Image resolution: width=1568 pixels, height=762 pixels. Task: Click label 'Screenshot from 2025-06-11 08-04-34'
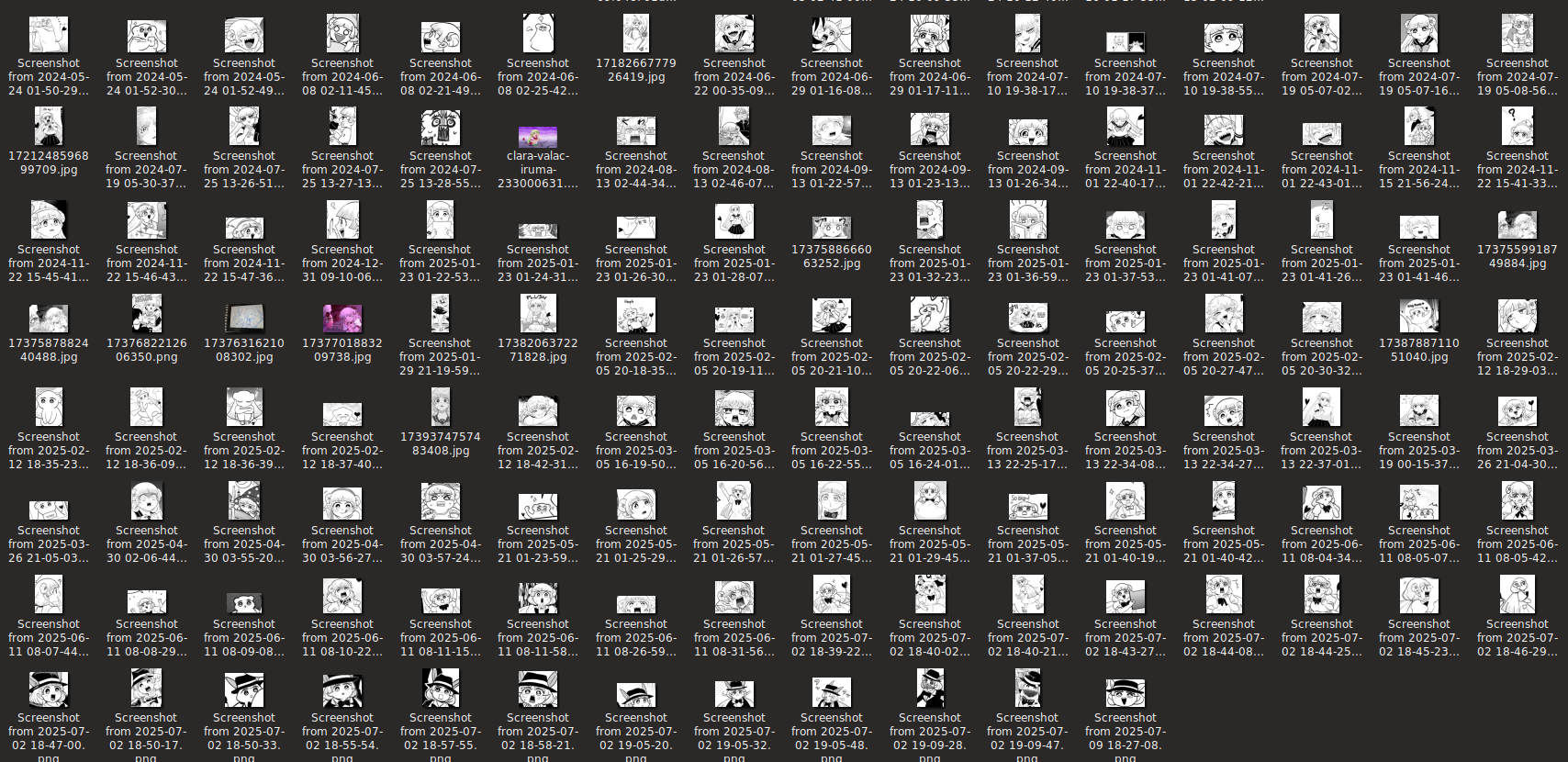(1322, 544)
